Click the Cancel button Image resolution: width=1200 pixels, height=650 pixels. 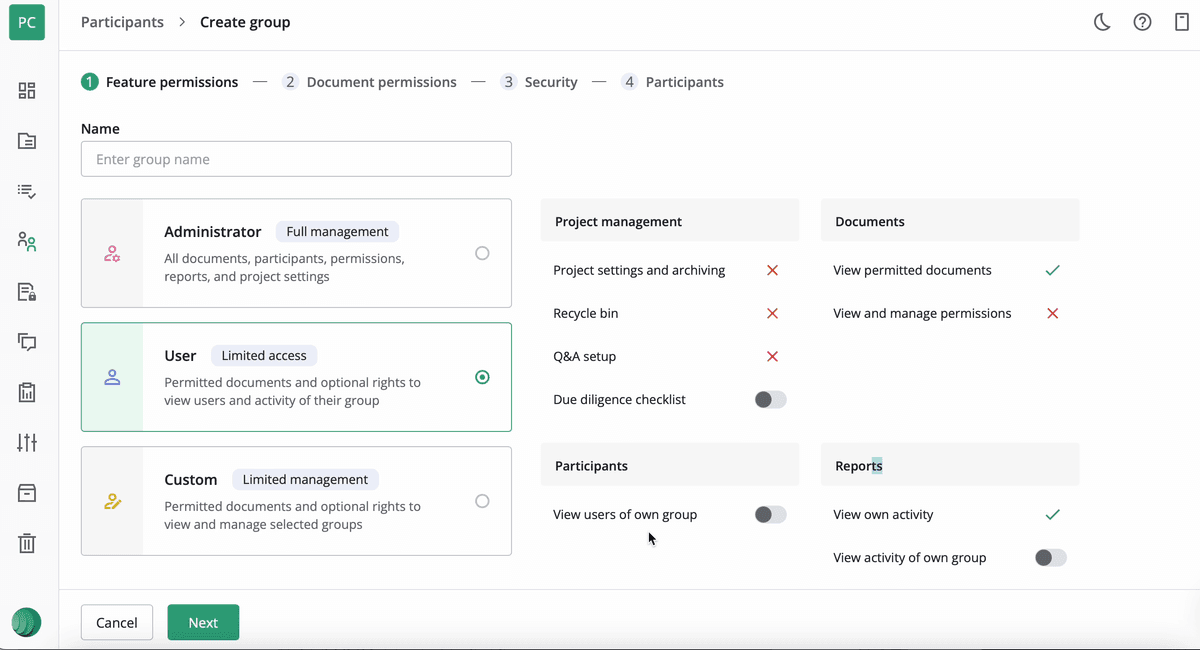click(x=117, y=622)
